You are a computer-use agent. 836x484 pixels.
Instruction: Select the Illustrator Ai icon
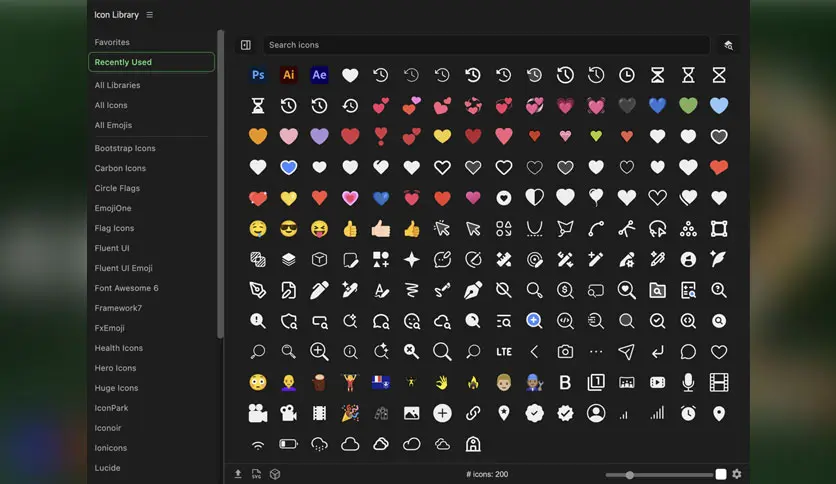(288, 75)
